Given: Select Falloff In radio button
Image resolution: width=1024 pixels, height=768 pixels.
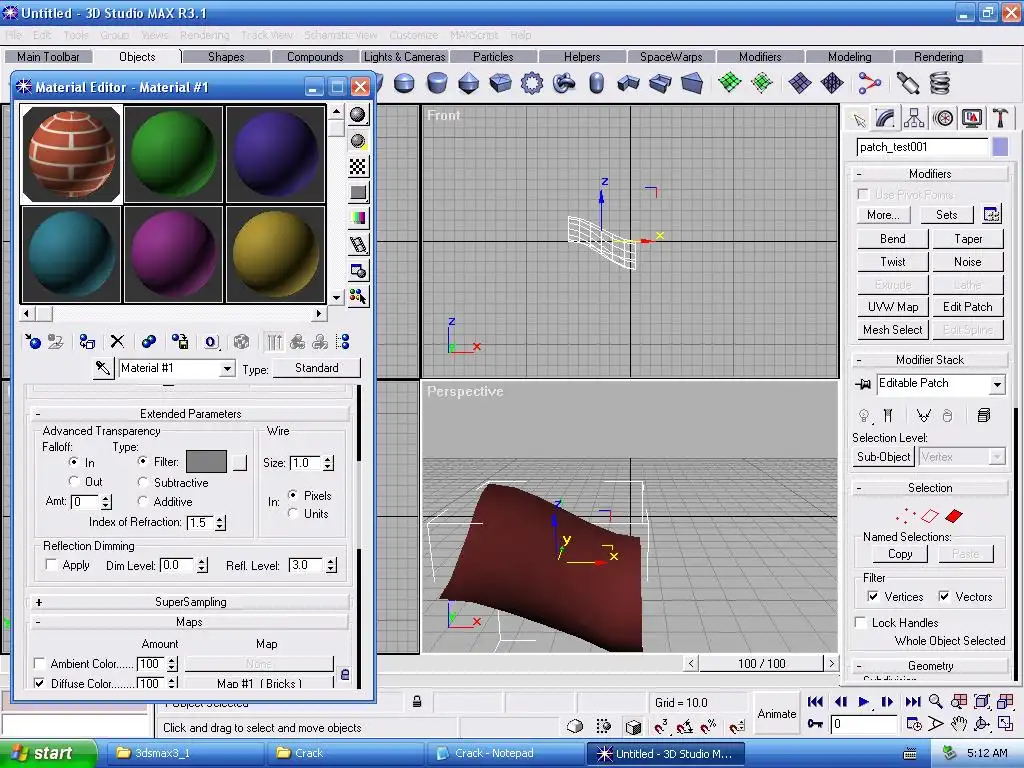Looking at the screenshot, I should (74, 462).
